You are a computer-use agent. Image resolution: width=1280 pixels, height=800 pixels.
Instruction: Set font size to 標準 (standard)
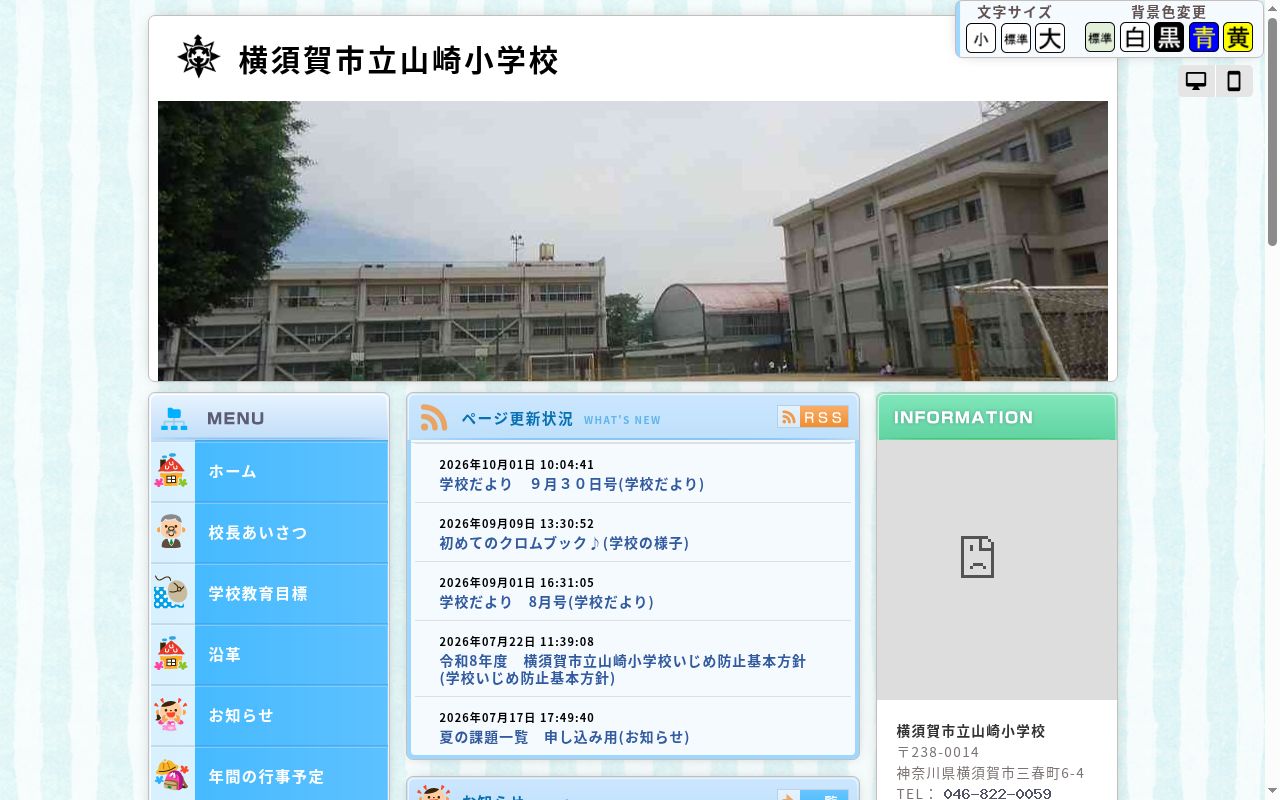[1016, 38]
